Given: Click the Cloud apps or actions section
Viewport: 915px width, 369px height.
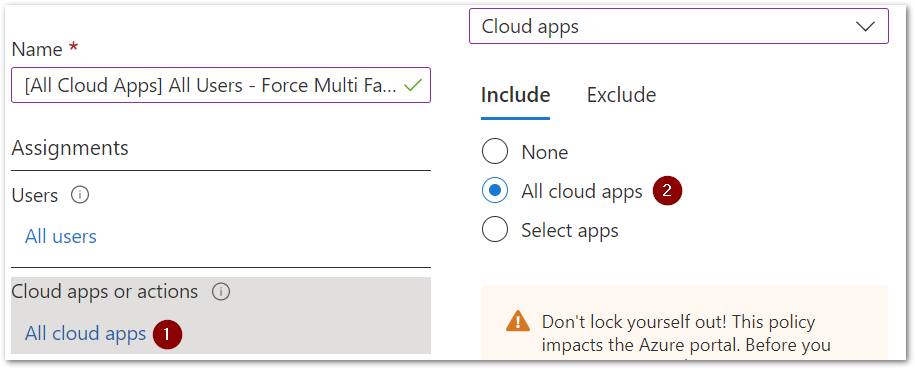Looking at the screenshot, I should [221, 315].
